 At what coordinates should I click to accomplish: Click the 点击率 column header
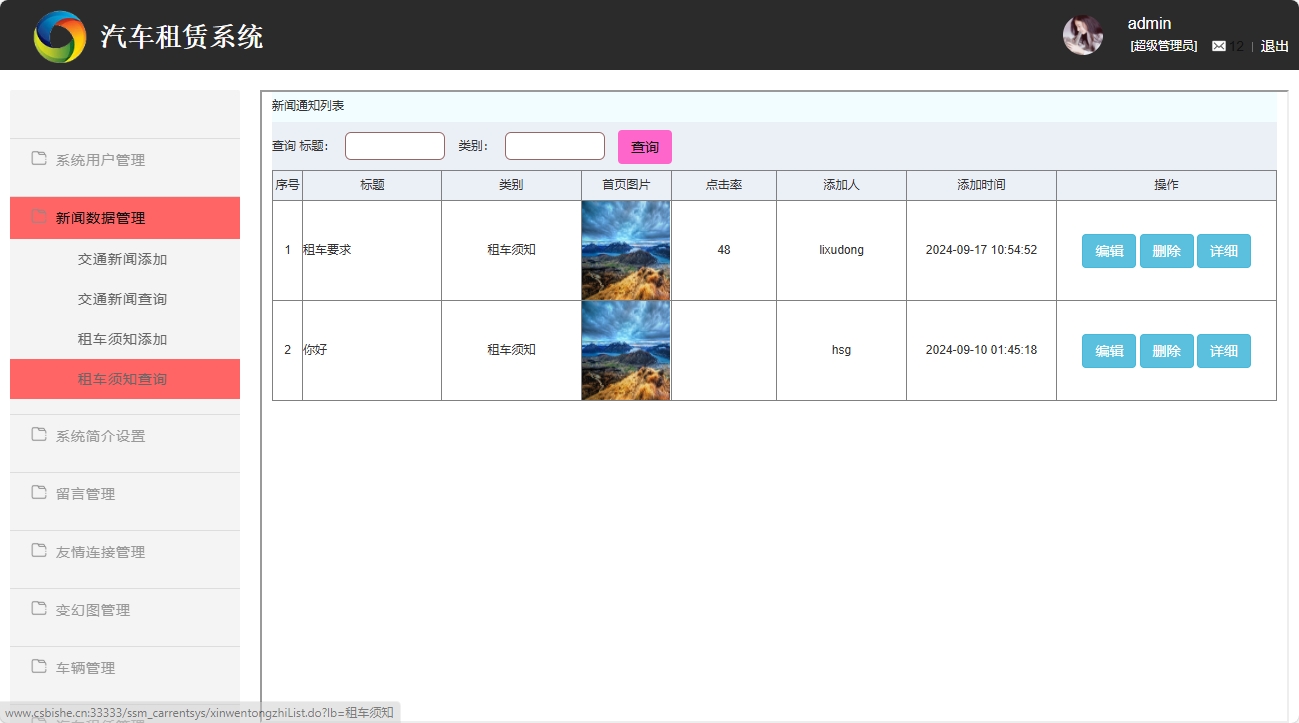[x=724, y=185]
